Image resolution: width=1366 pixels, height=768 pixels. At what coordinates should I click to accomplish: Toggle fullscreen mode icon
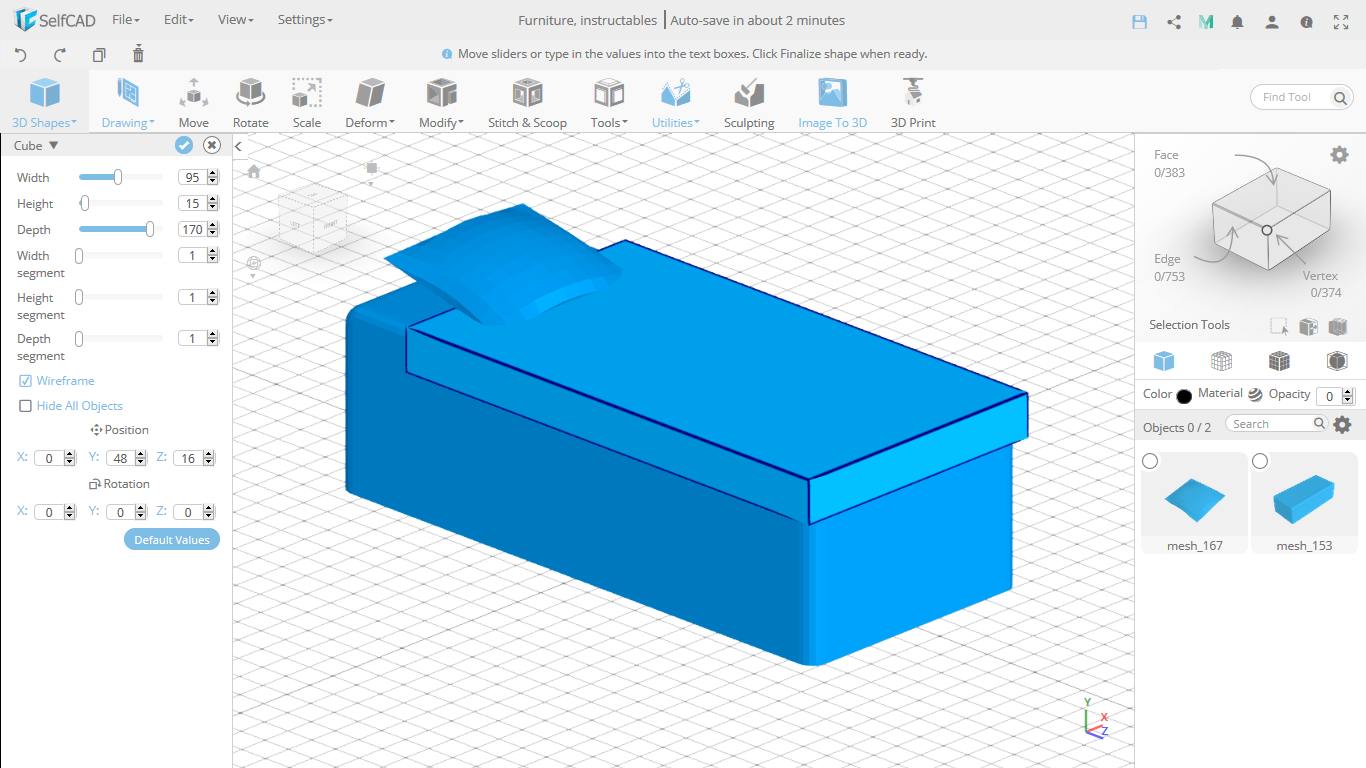tap(1341, 21)
